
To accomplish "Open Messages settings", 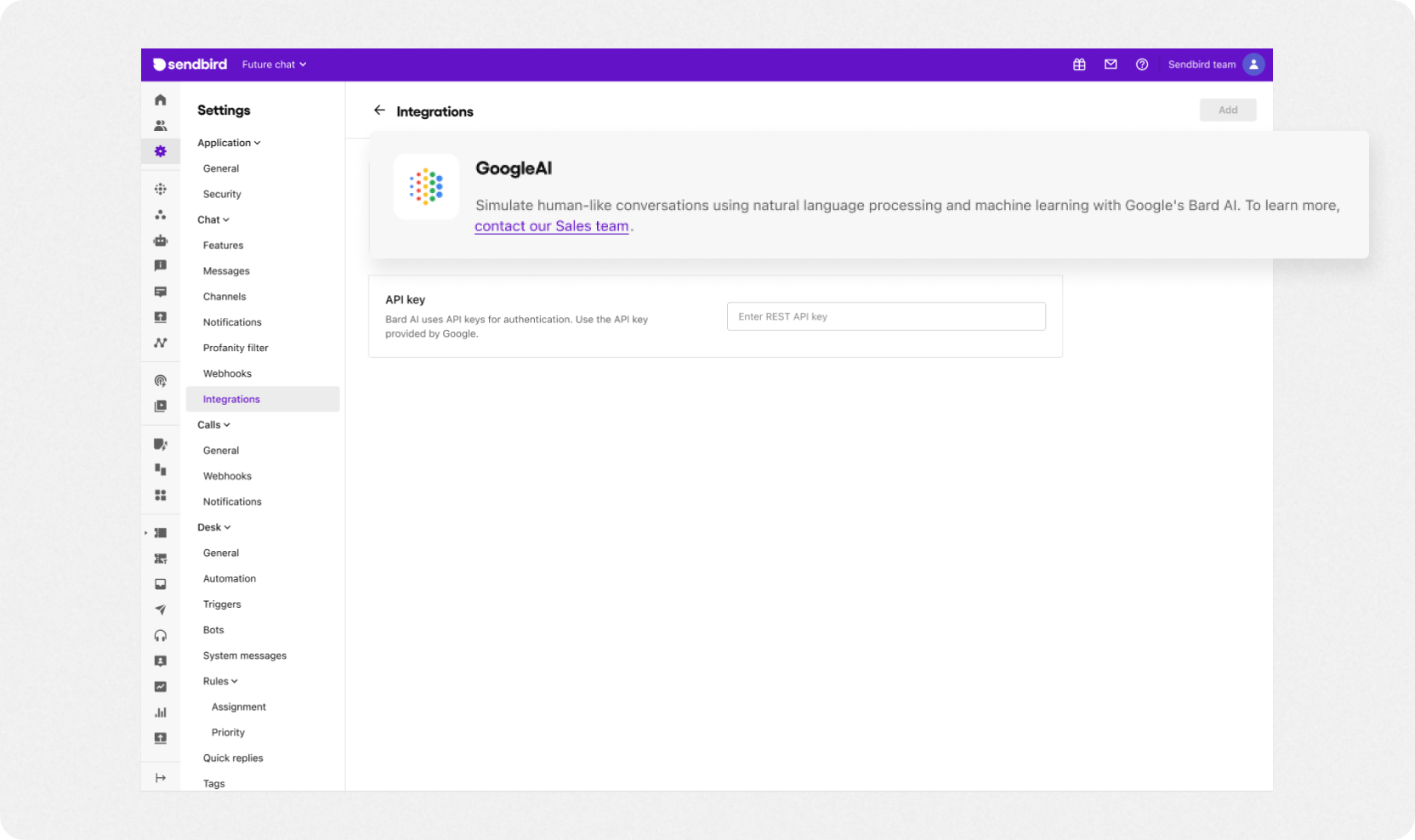I will click(226, 271).
